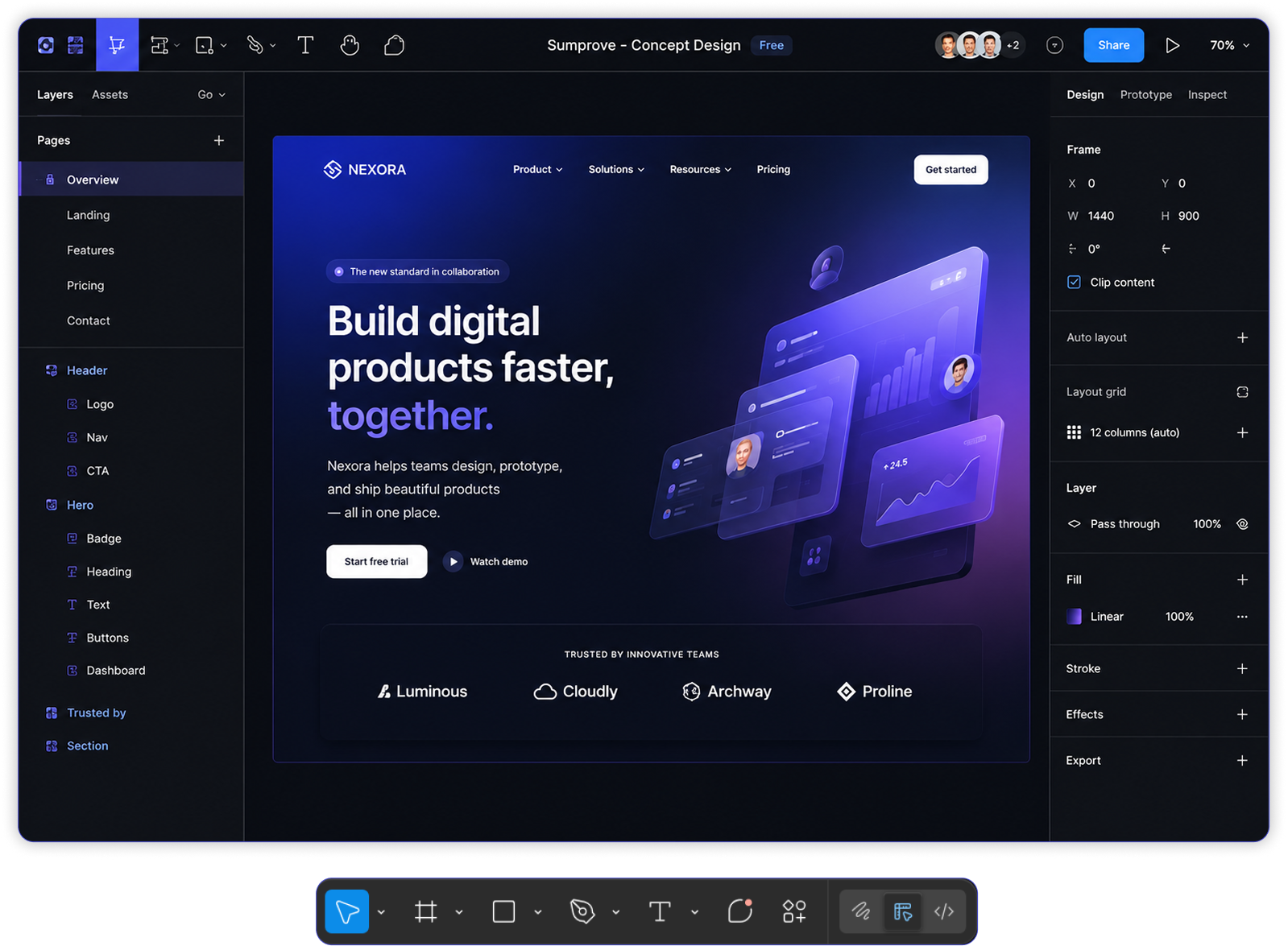
Task: Select the Frame tool in top toolbar
Action: coord(160,45)
